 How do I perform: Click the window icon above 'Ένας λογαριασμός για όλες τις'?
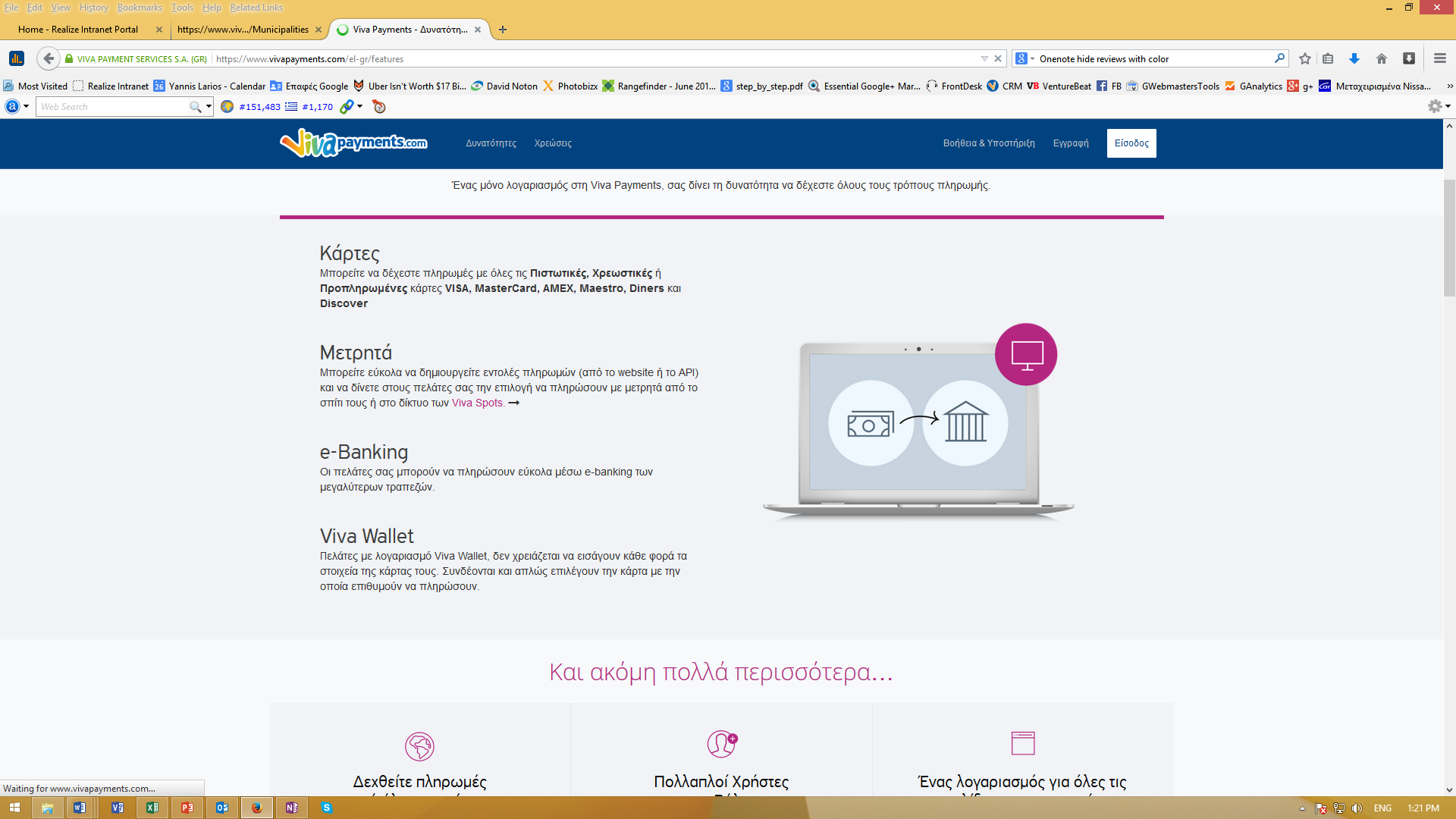tap(1023, 743)
